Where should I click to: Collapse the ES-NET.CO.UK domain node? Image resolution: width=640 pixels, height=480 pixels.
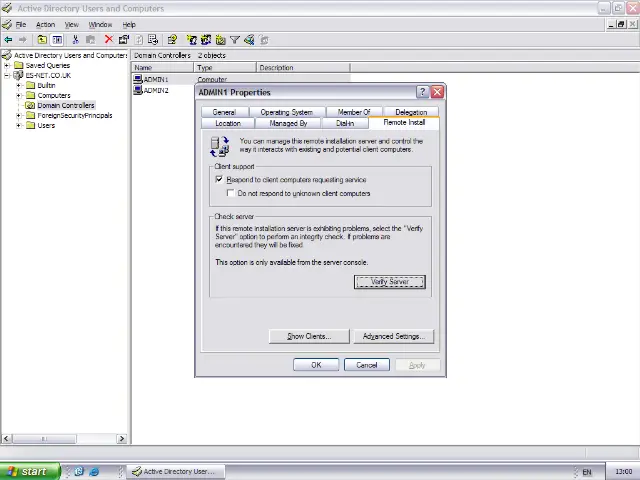point(8,75)
